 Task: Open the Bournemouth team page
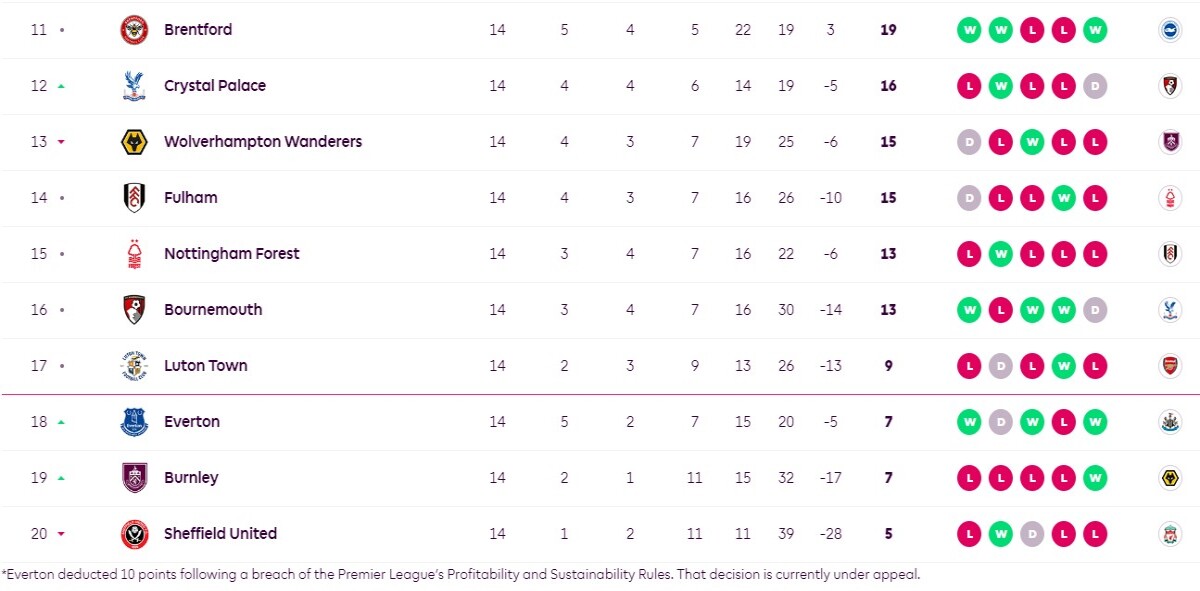213,310
